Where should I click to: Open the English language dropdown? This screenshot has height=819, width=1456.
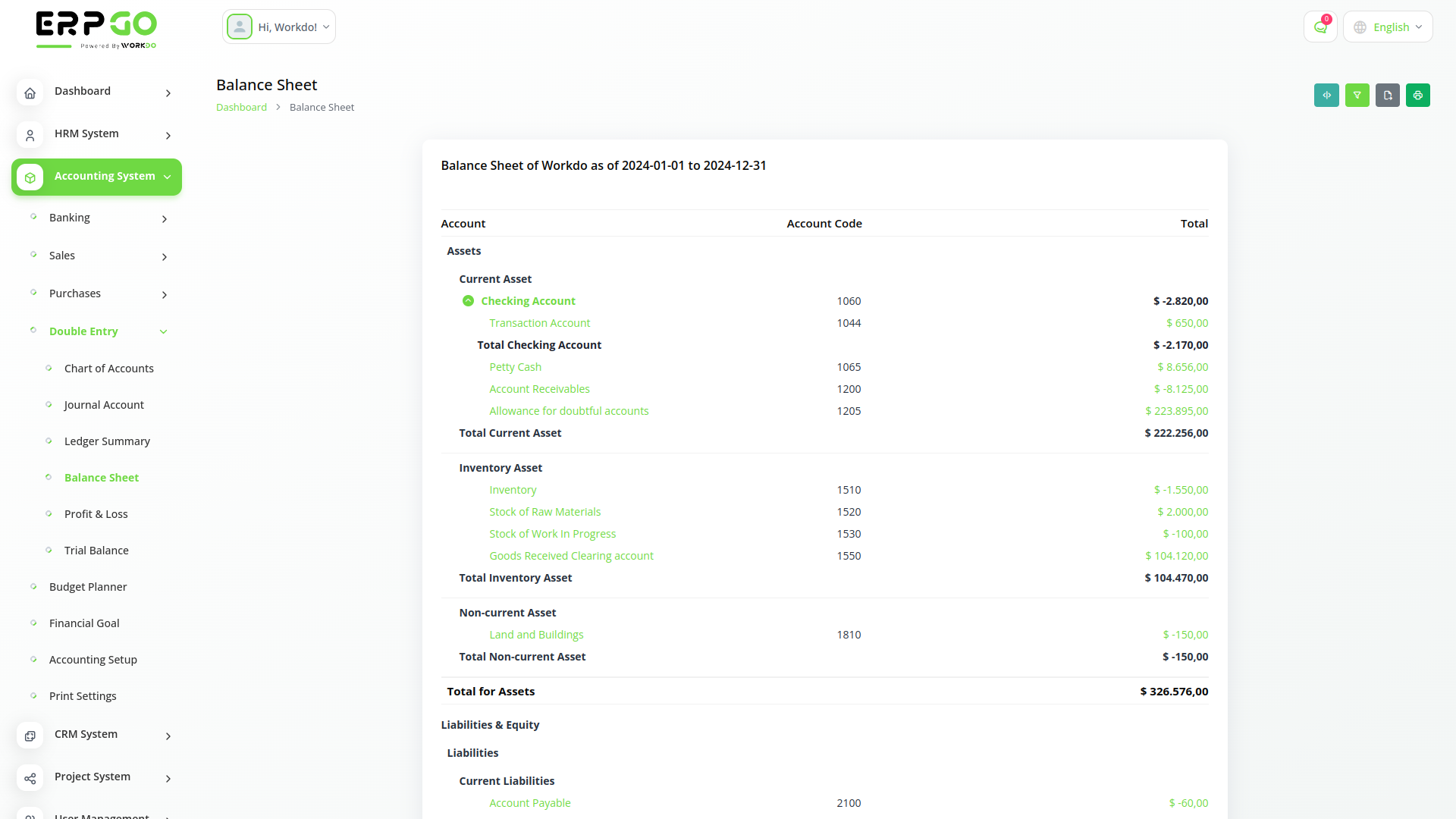1388,27
